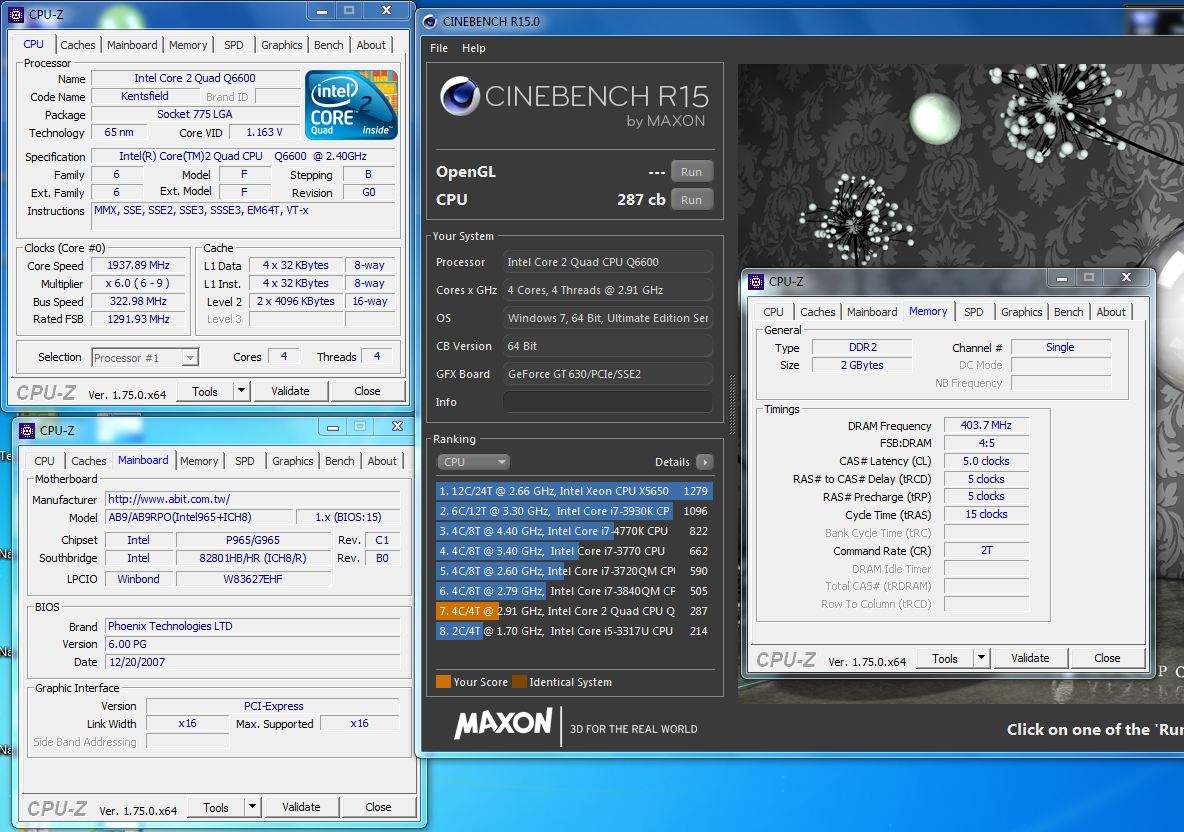1184x832 pixels.
Task: Expand Tools arrow in Mainboard window
Action: (252, 806)
